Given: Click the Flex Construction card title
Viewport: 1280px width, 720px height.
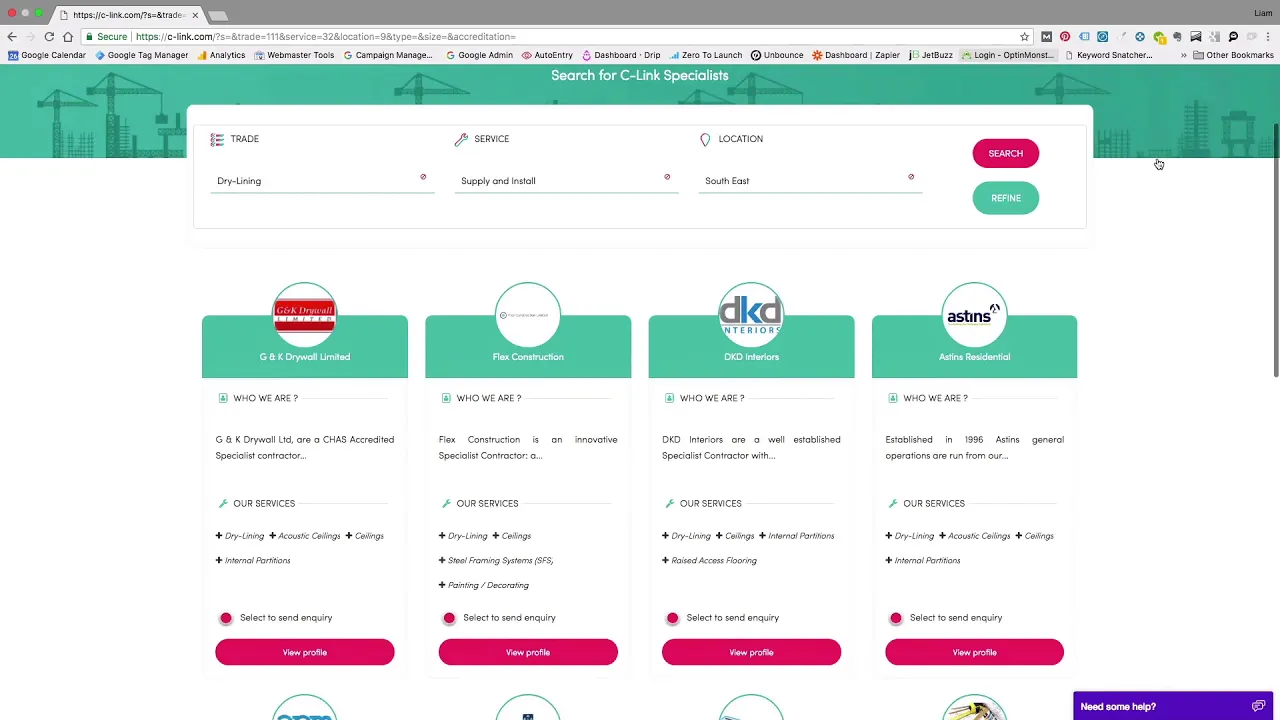Looking at the screenshot, I should 528,357.
